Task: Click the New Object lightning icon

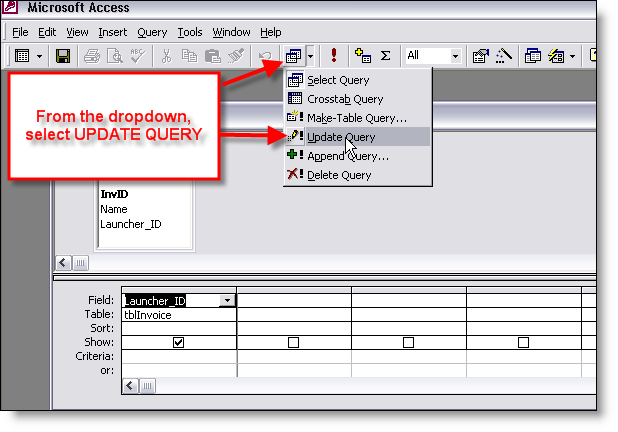Action: coord(556,56)
